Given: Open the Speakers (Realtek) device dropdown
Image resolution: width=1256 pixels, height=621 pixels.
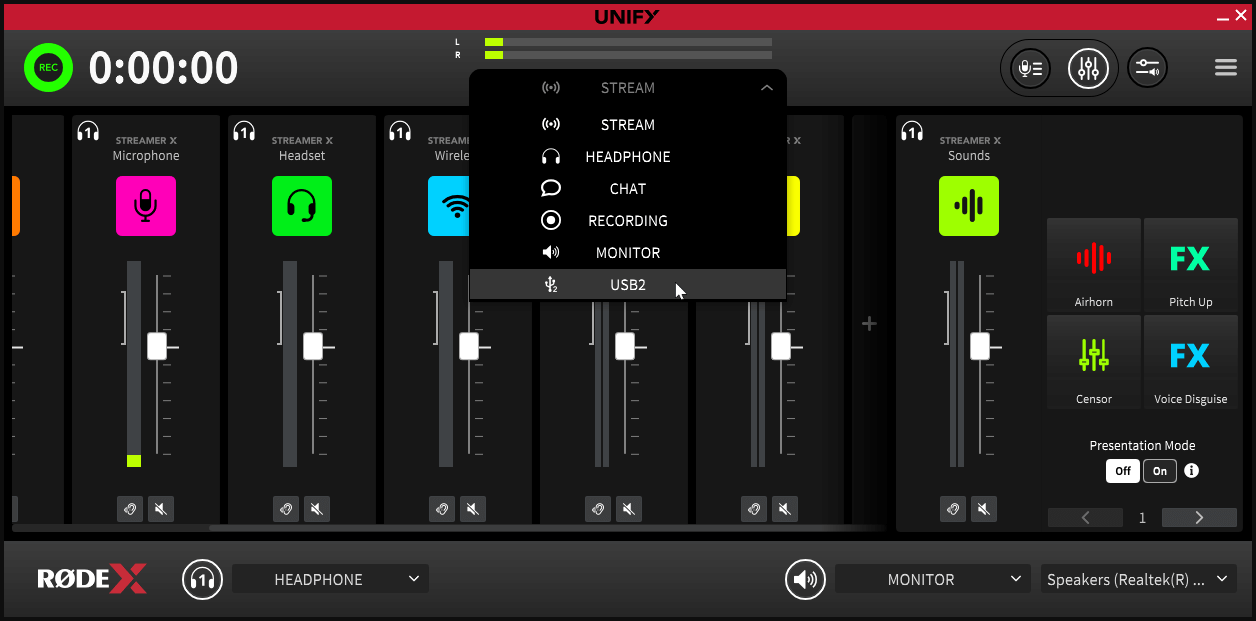Looking at the screenshot, I should click(1138, 578).
